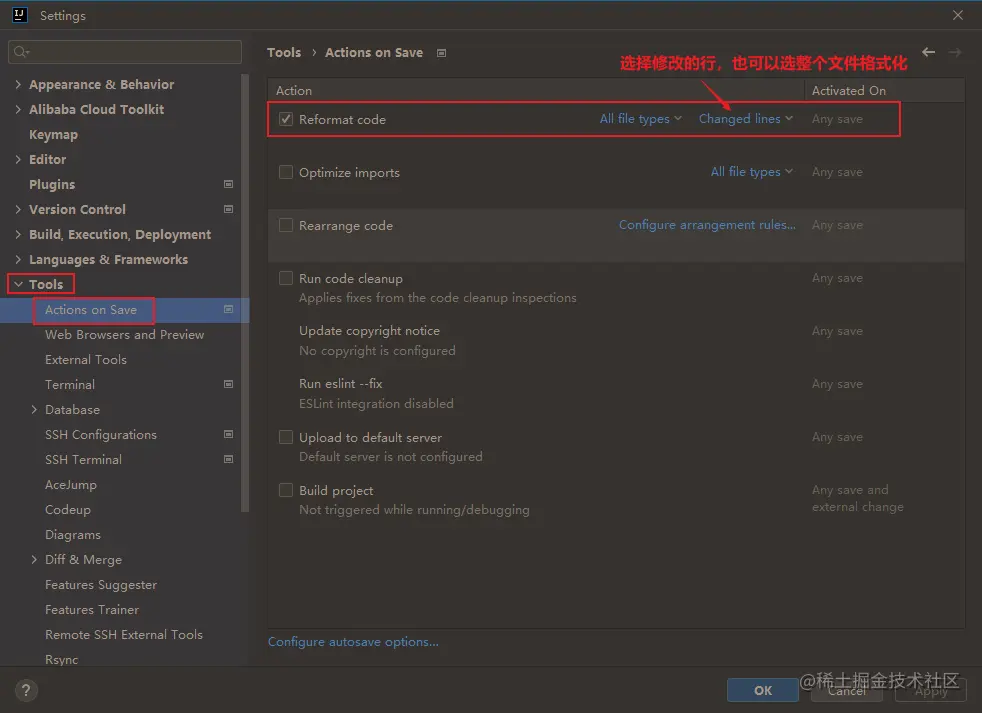982x713 pixels.
Task: Close the Settings dialog
Action: pyautogui.click(x=958, y=15)
